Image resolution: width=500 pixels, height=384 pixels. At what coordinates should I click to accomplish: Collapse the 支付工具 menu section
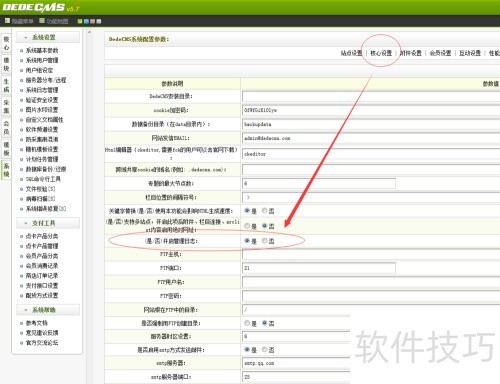click(48, 223)
